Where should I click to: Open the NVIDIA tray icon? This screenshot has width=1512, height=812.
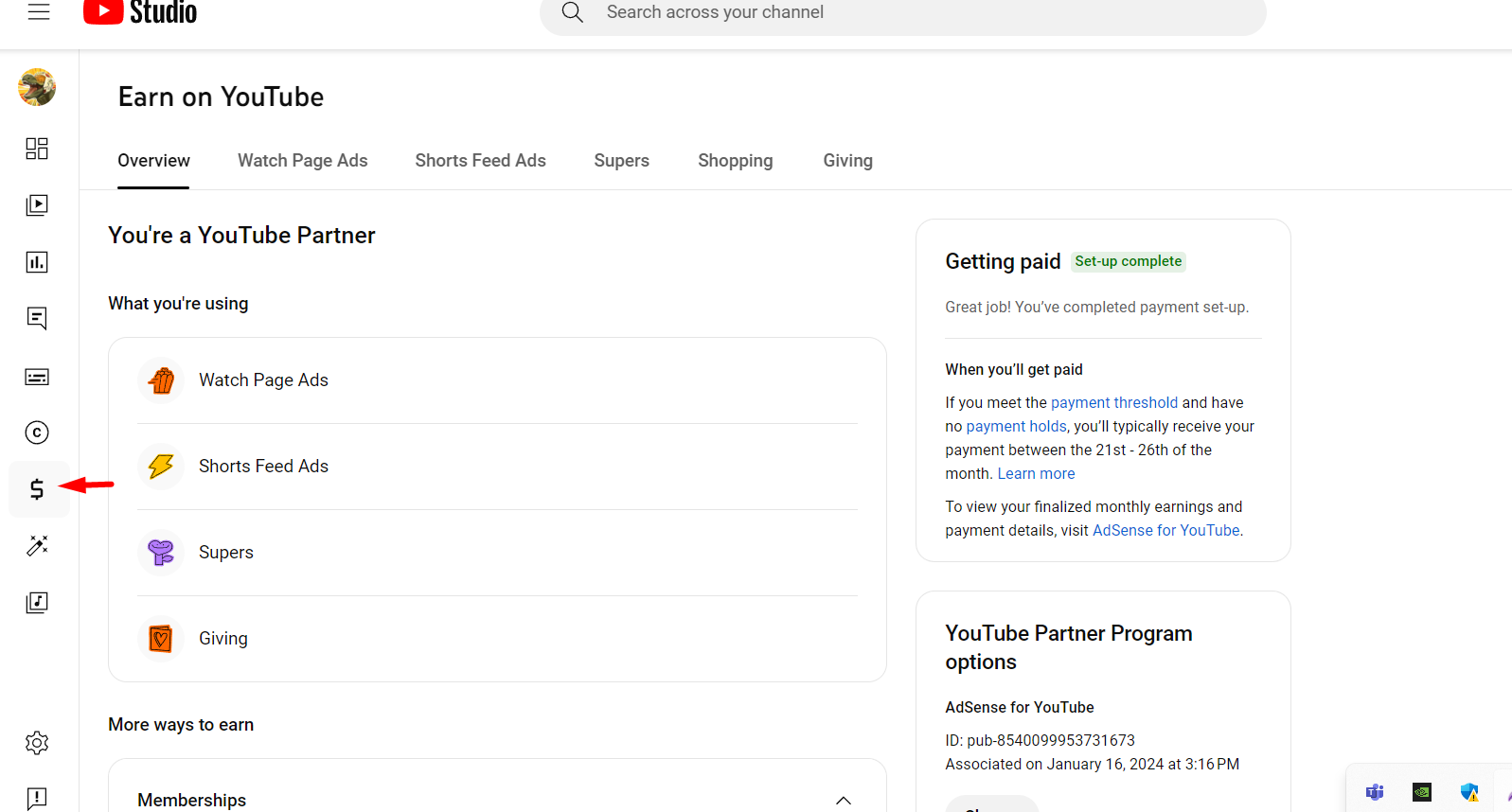pos(1422,792)
